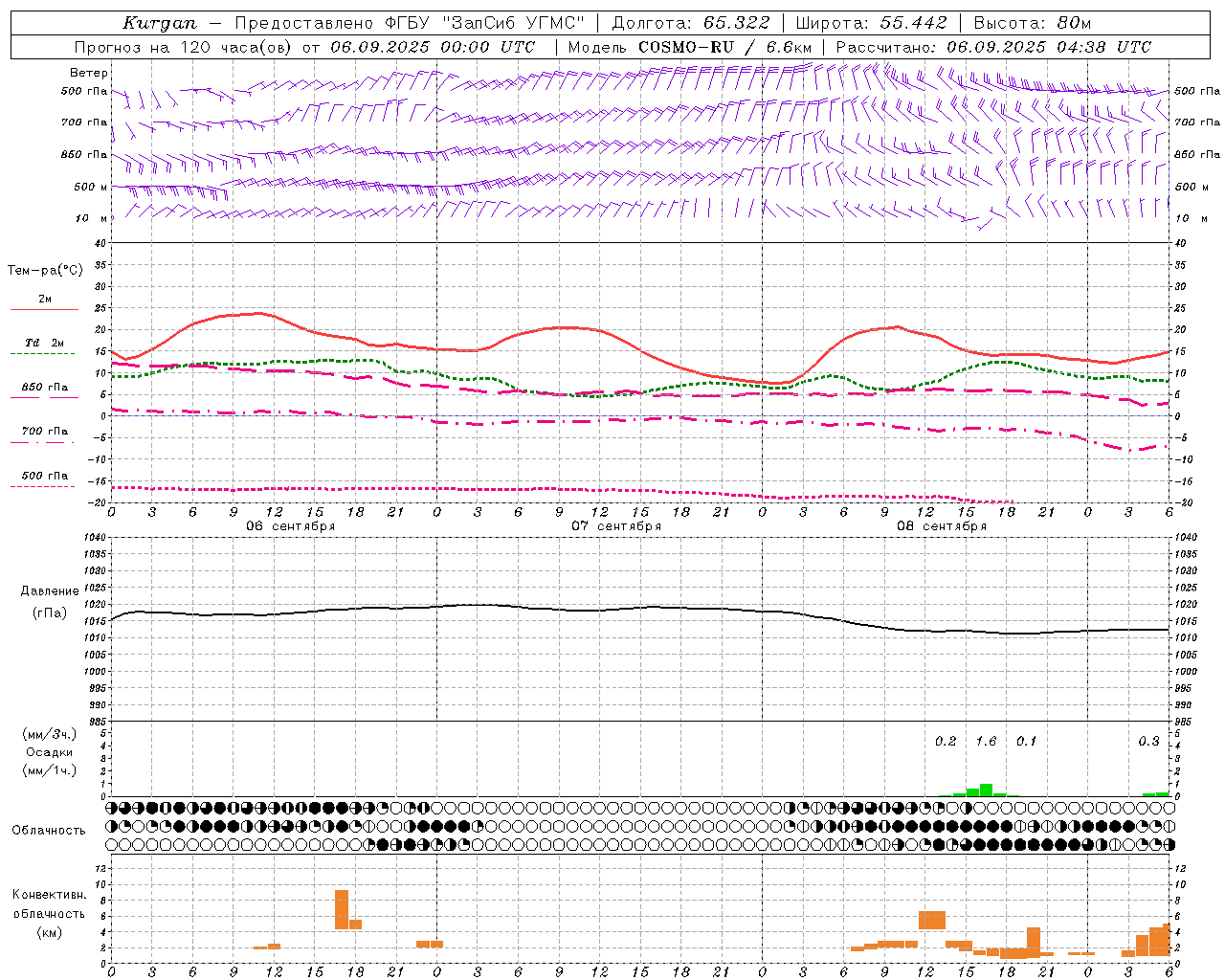Click the right '850 гПа' wind level label
The width and height of the screenshot is (1225, 980).
click(x=1197, y=154)
